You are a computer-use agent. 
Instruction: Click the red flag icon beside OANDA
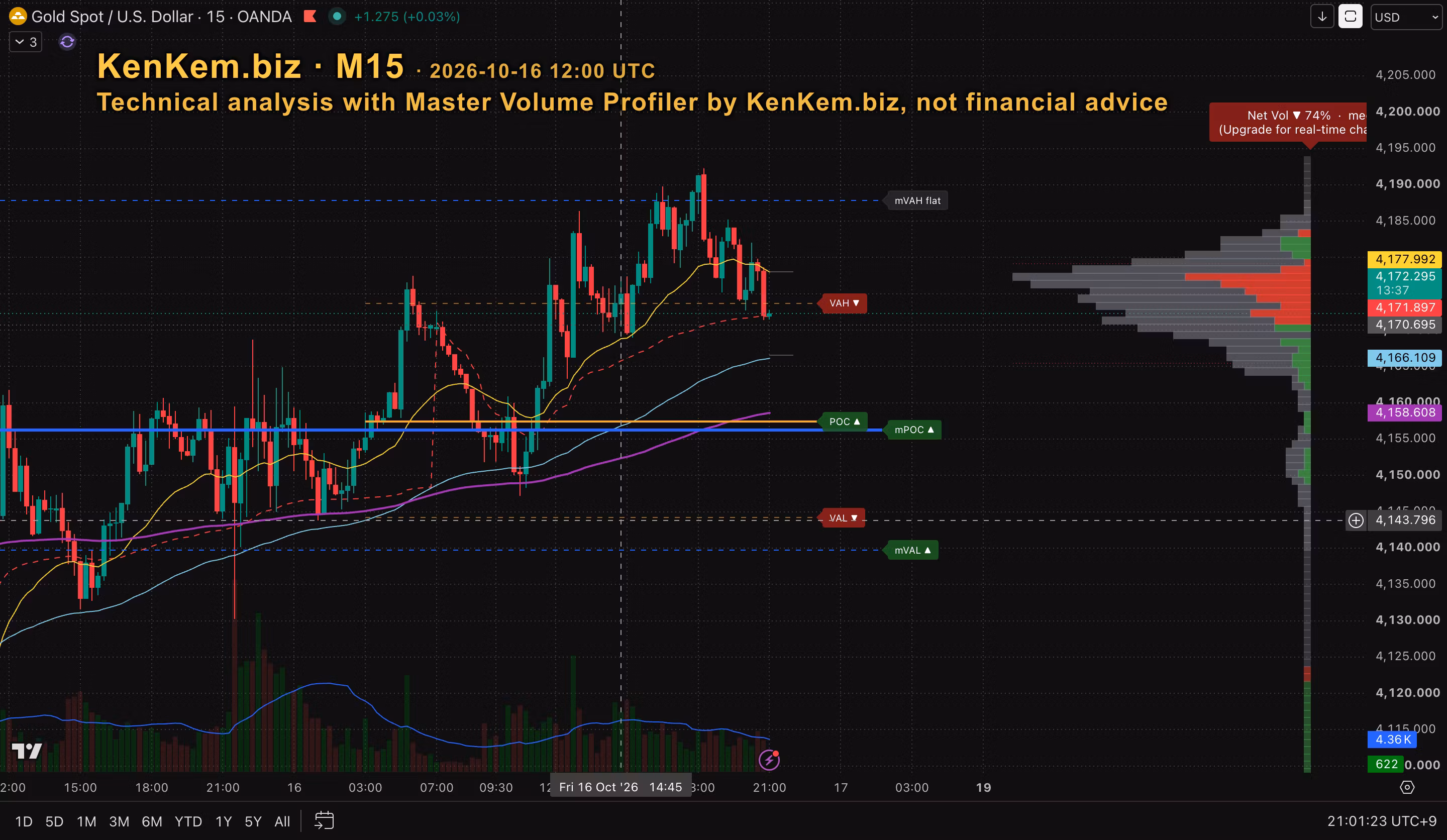310,17
